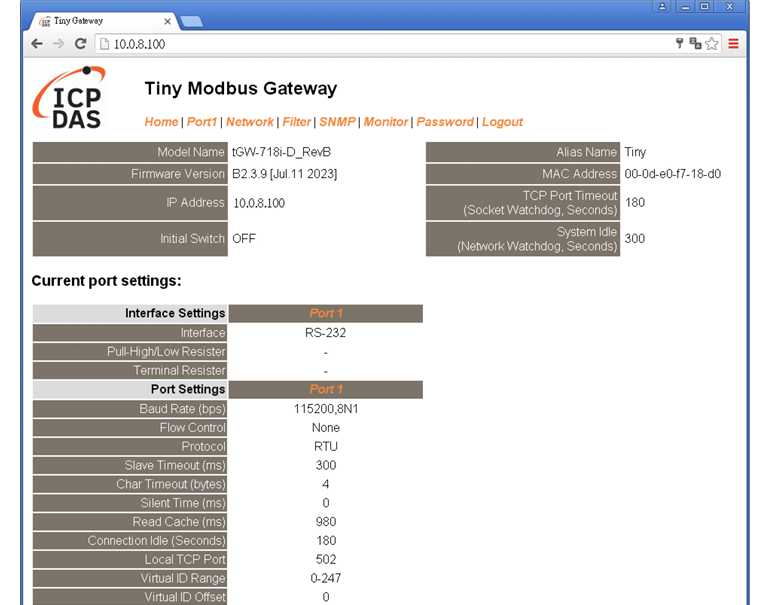Bookmark page with the star icon
This screenshot has height=605, width=776.
point(712,44)
